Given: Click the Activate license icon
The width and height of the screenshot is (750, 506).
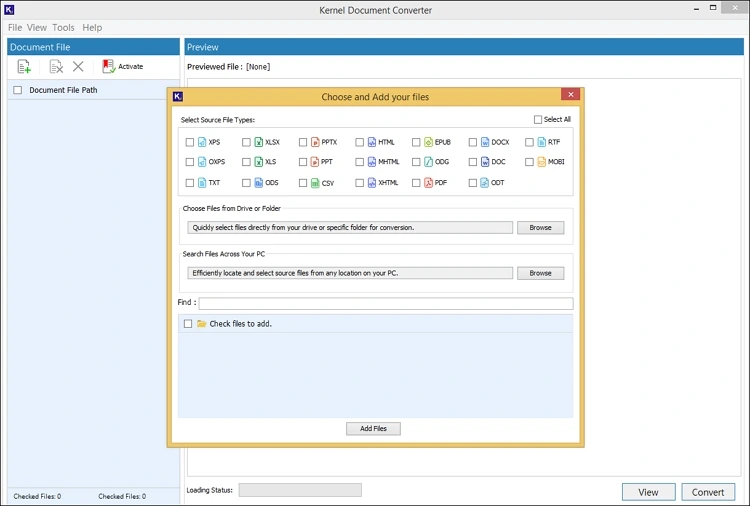Looking at the screenshot, I should (109, 67).
